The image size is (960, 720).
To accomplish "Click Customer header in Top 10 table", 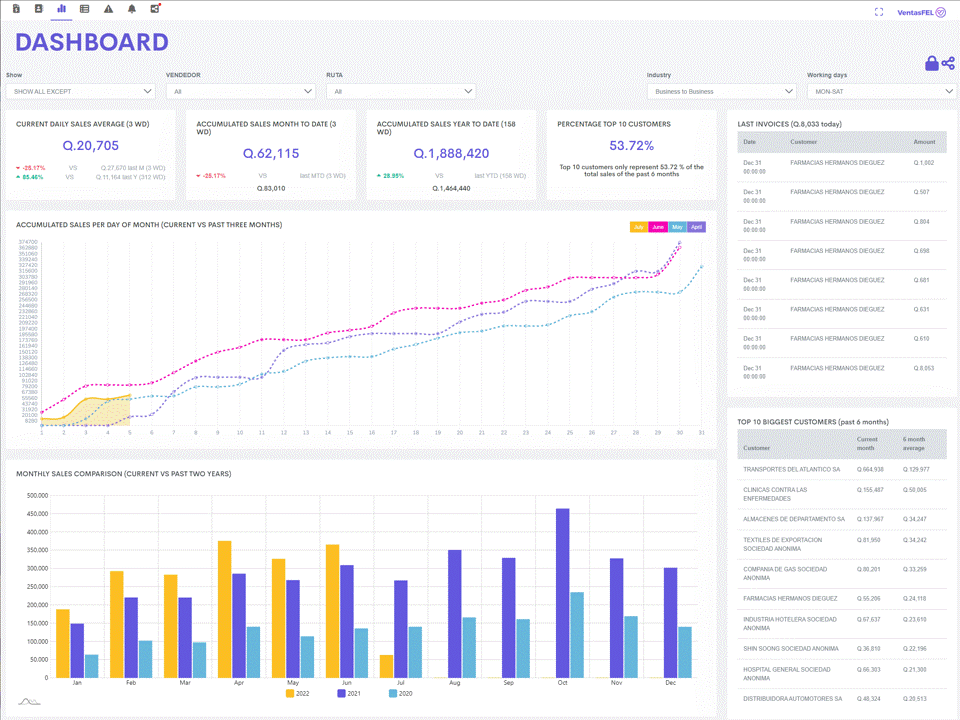I will [756, 448].
